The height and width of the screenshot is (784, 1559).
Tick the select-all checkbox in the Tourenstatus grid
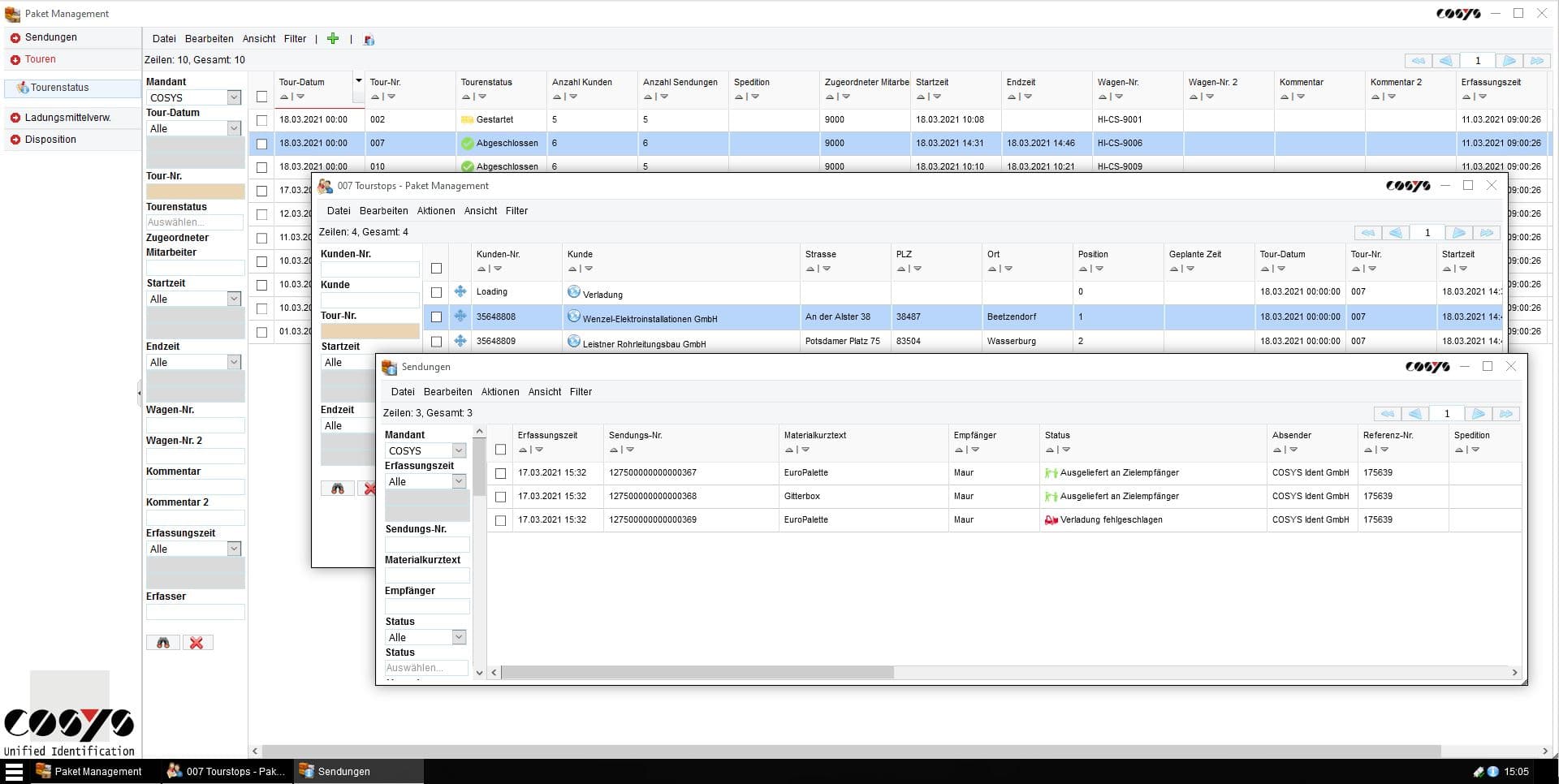[261, 95]
